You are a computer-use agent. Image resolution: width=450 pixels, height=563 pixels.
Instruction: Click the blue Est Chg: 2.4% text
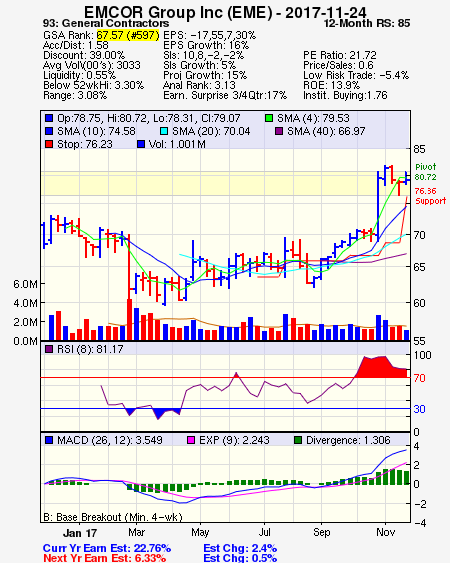tap(240, 548)
